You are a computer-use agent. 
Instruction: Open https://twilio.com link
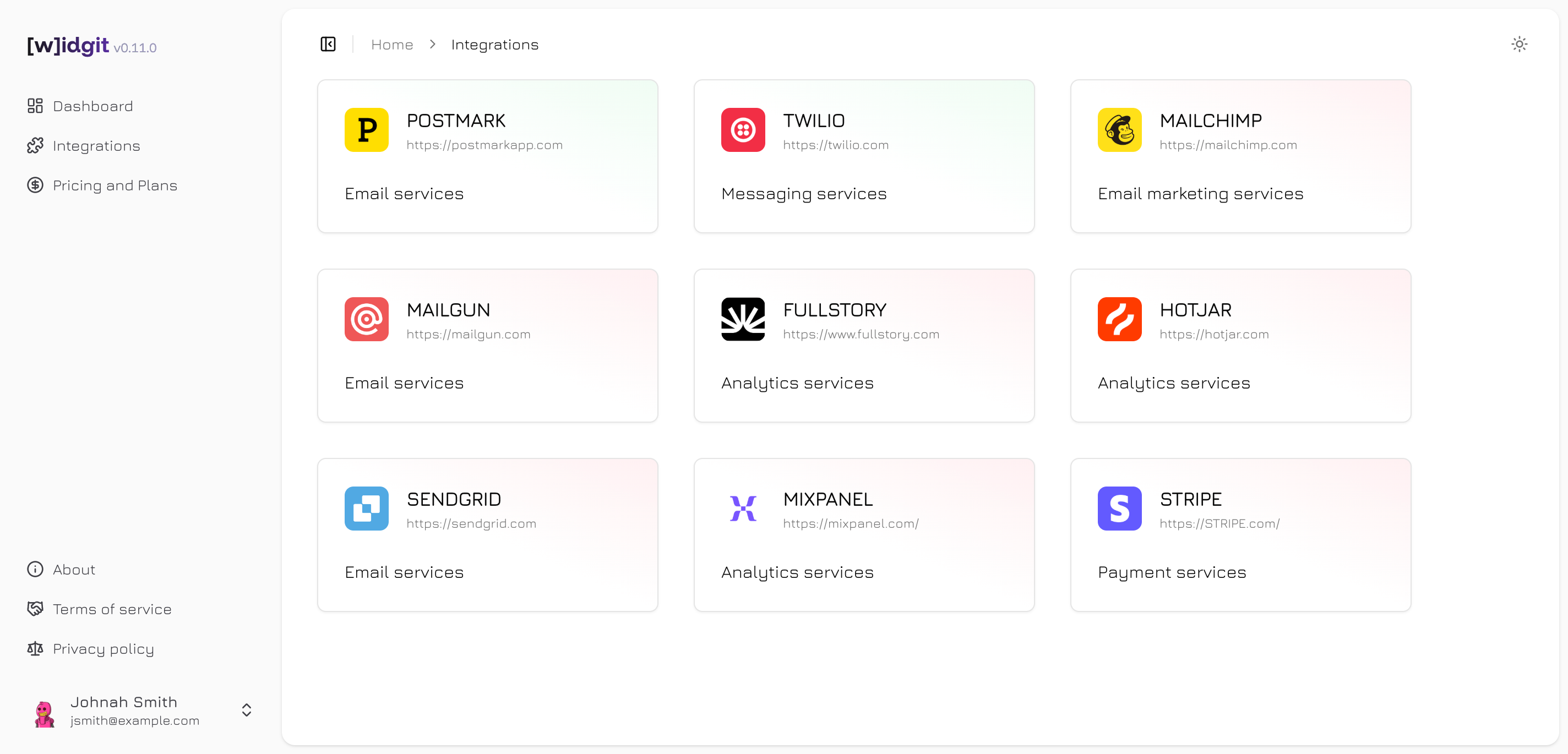coord(836,145)
